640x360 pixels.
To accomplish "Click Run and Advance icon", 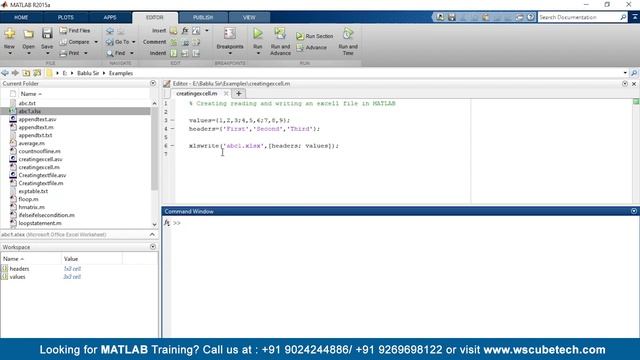I will 280,33.
